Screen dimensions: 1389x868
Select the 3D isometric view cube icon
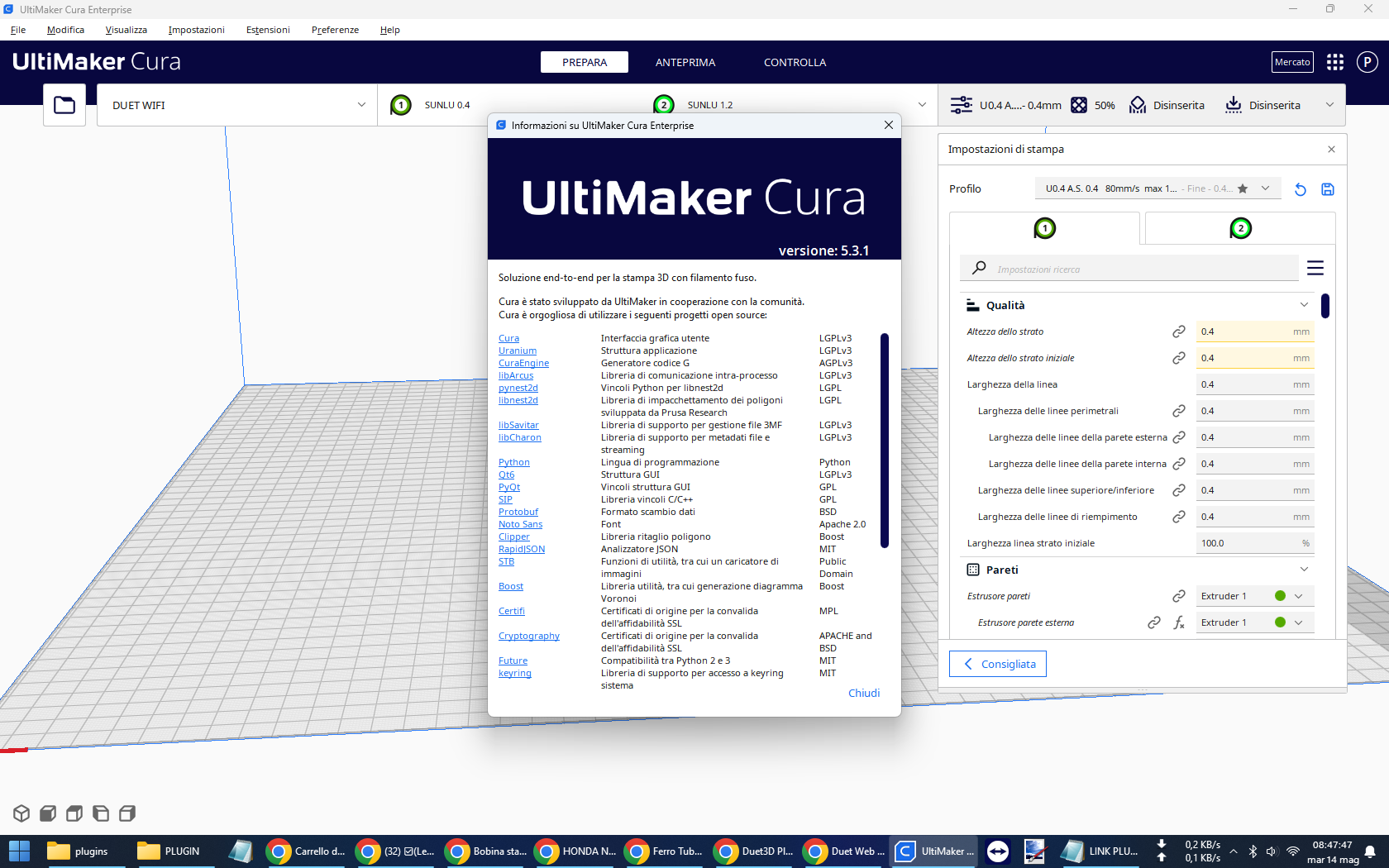click(21, 813)
